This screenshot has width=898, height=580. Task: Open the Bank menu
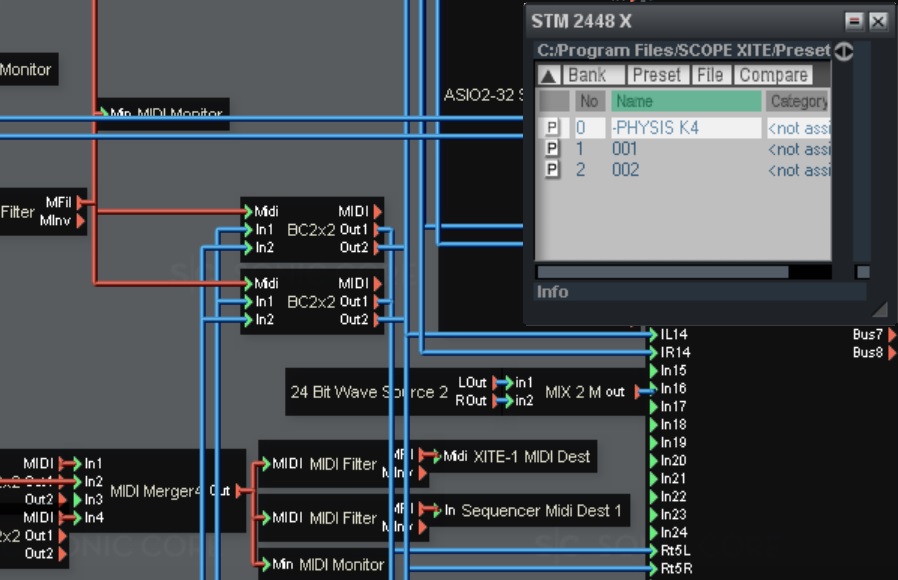tap(593, 75)
